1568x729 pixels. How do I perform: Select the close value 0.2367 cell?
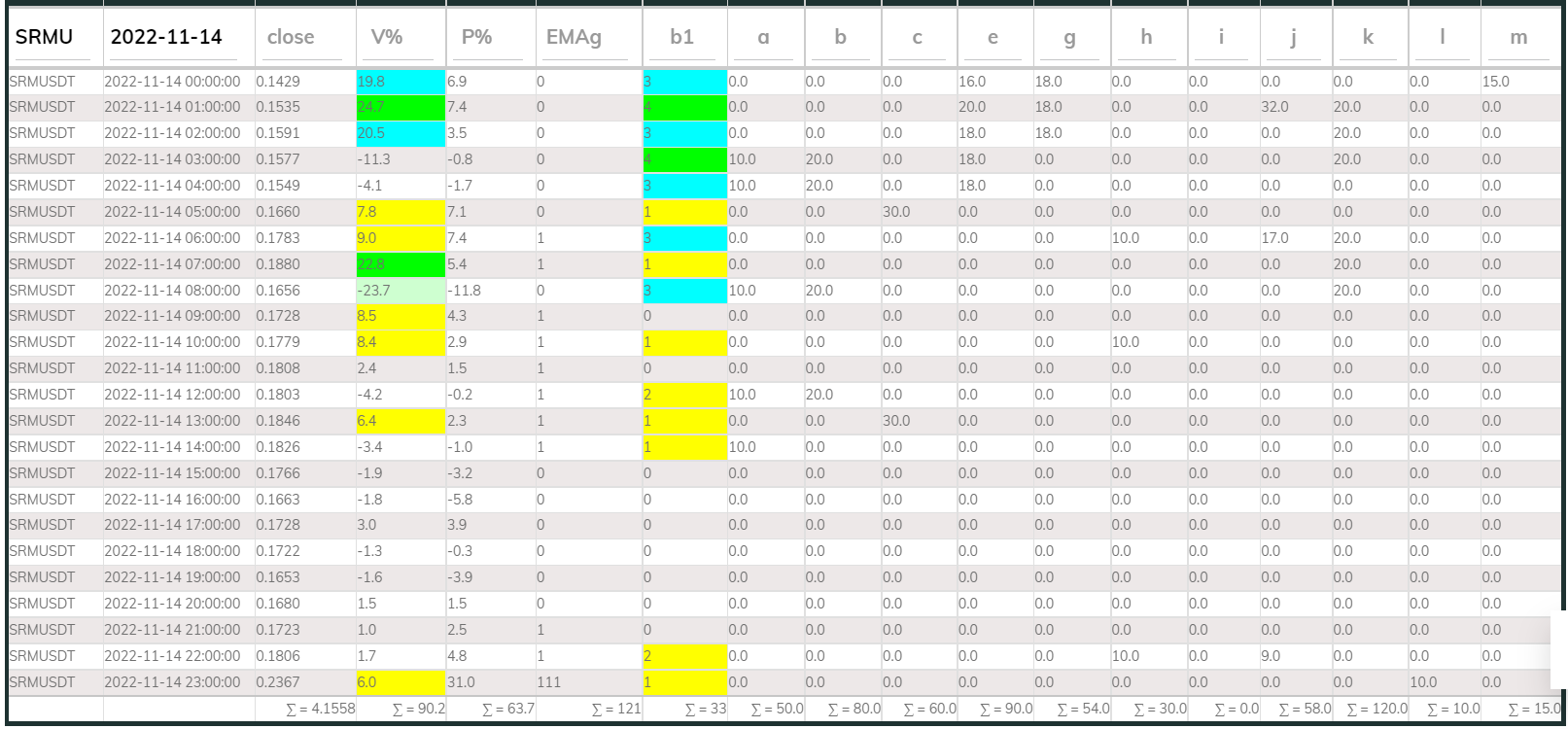click(x=303, y=682)
